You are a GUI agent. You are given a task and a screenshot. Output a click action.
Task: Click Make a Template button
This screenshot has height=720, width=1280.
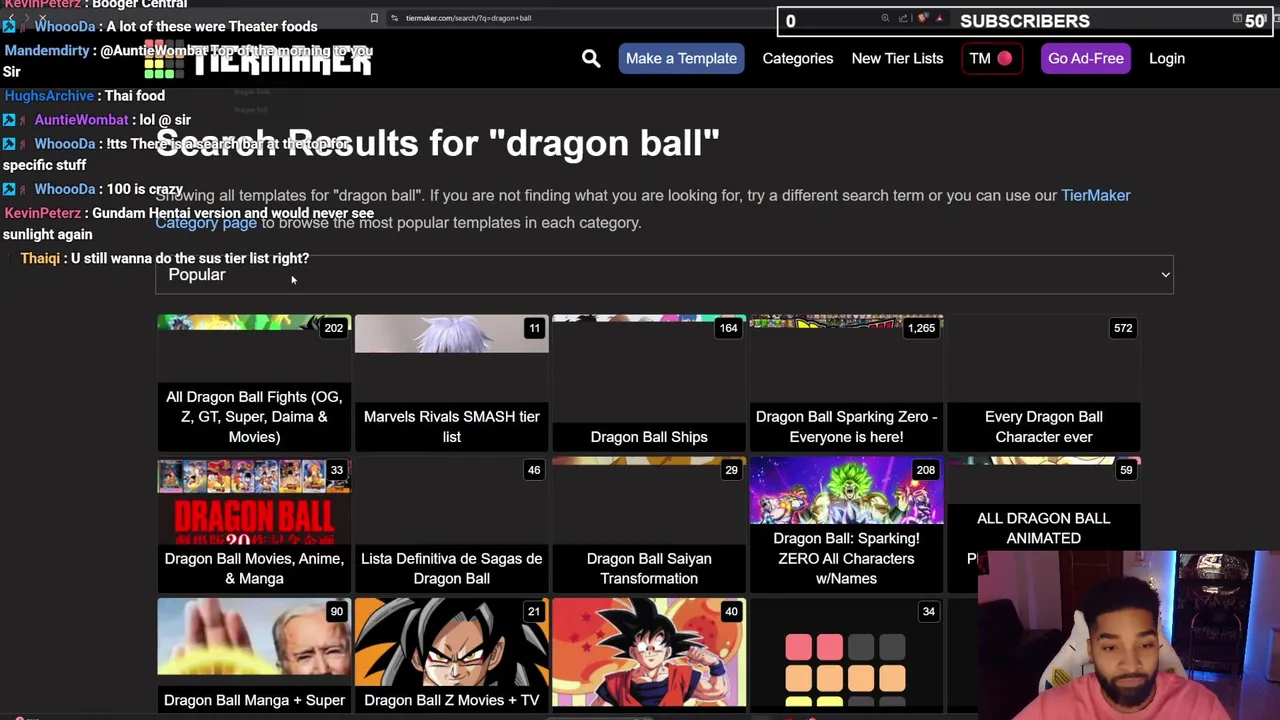[681, 58]
